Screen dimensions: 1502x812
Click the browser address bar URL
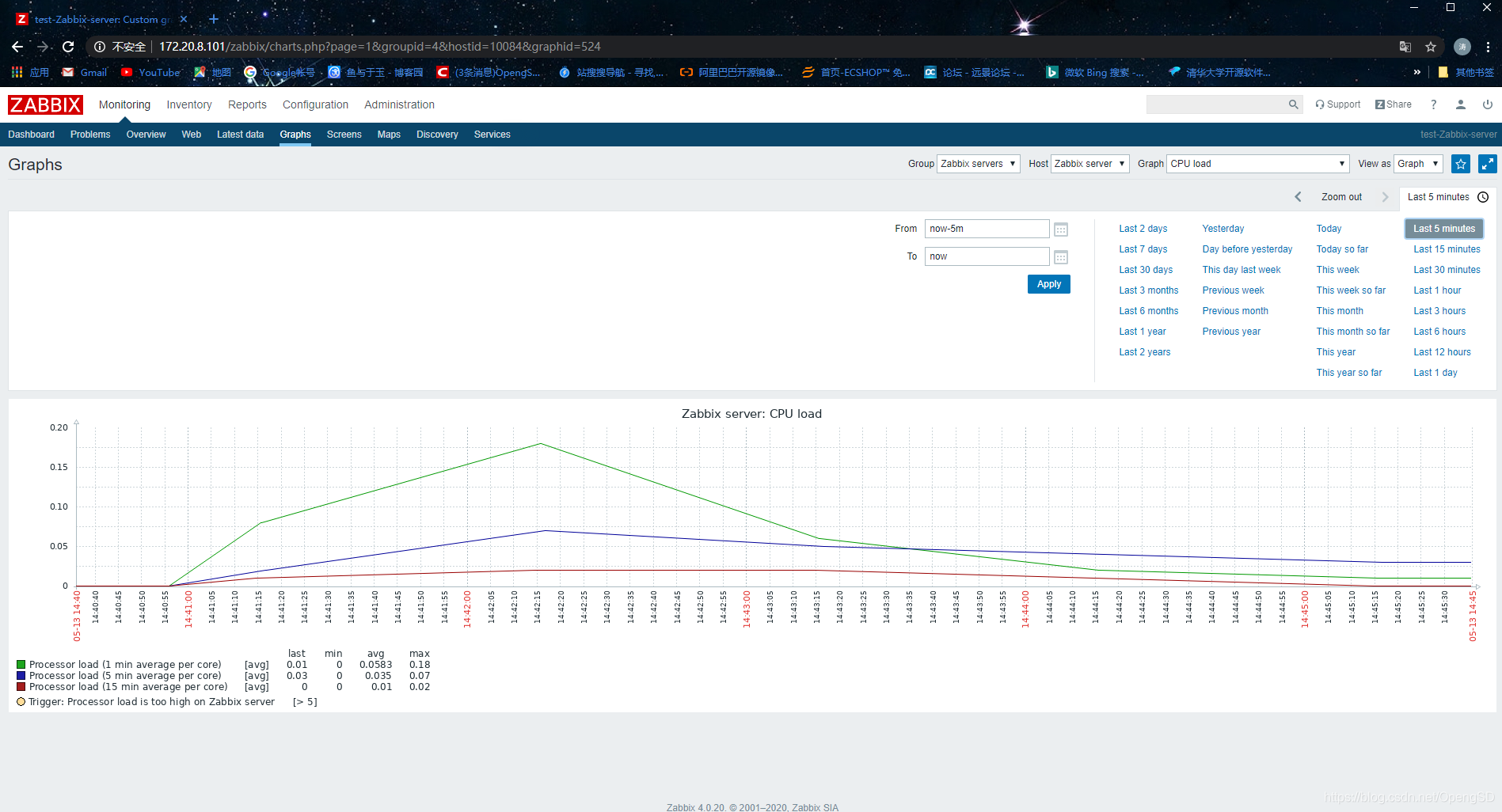pos(380,47)
